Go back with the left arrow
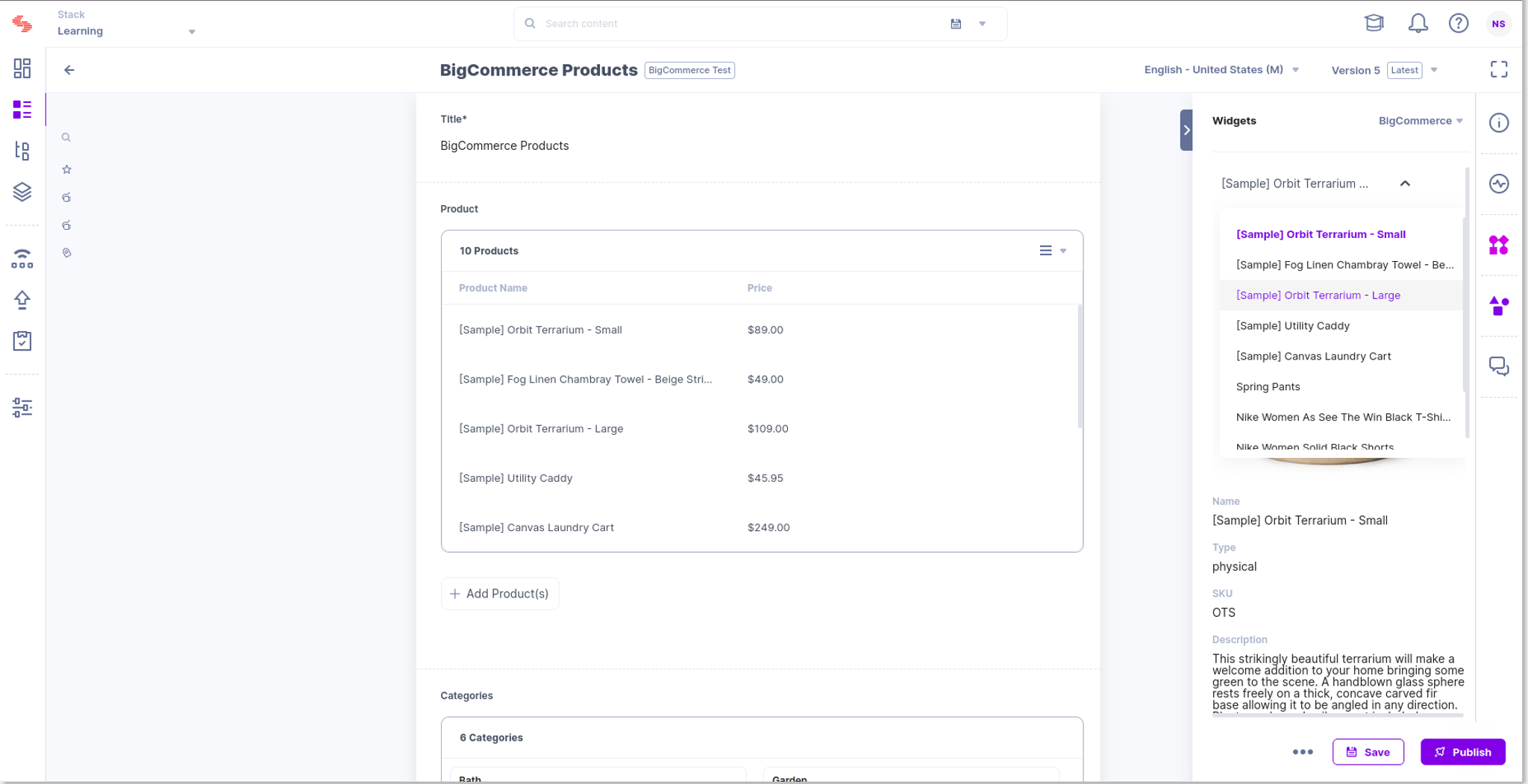Screen dimensions: 1528x784 click(69, 70)
